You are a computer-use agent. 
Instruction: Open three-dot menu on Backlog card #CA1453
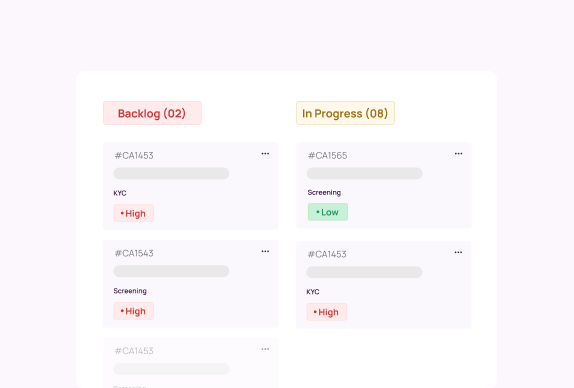265,154
